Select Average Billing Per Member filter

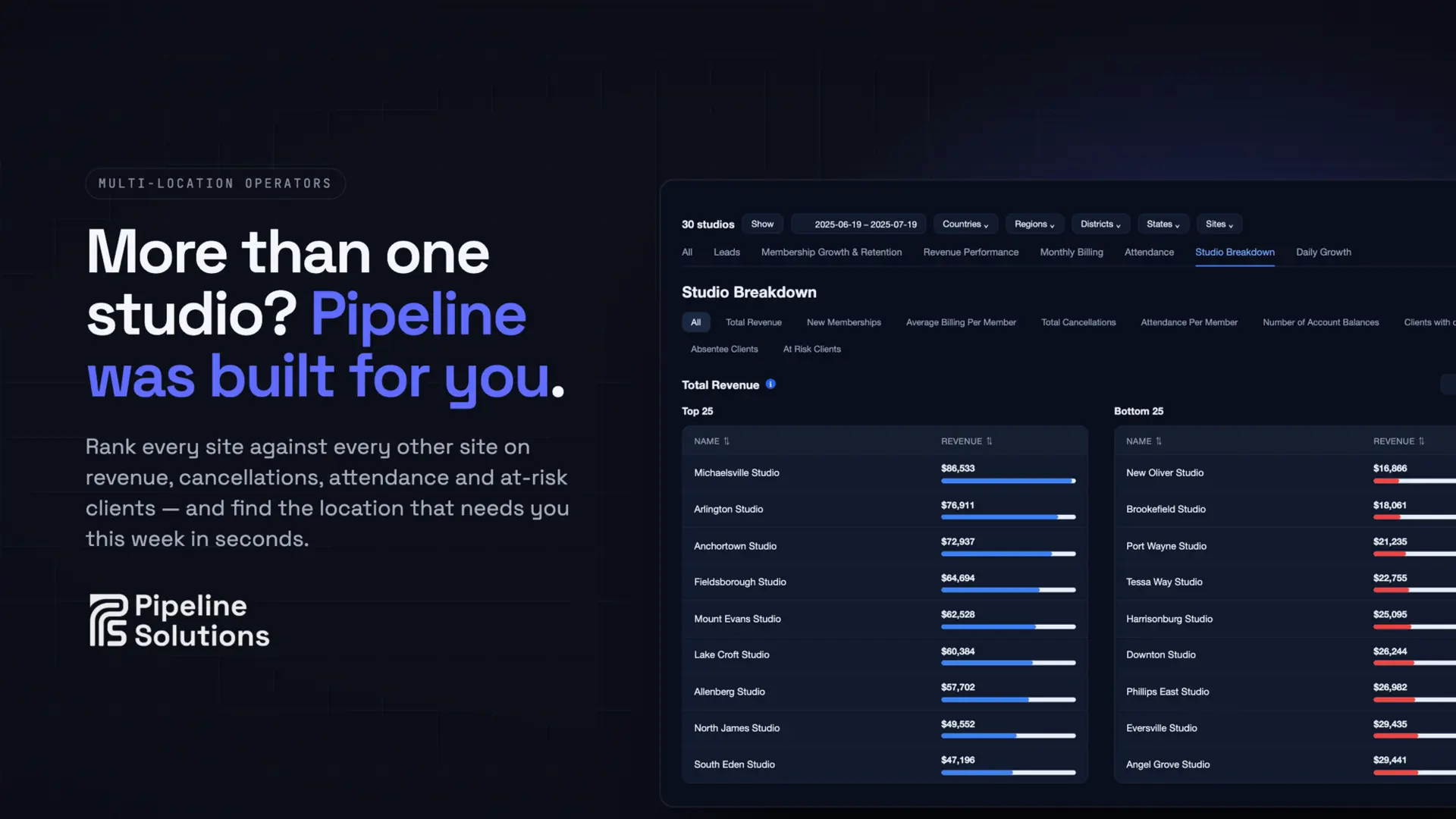[961, 322]
